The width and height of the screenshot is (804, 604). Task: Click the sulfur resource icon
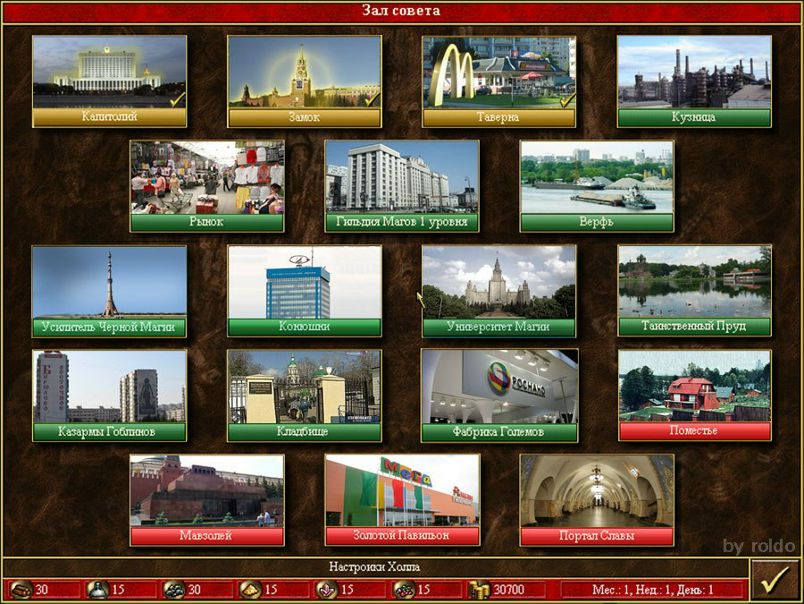coord(250,590)
